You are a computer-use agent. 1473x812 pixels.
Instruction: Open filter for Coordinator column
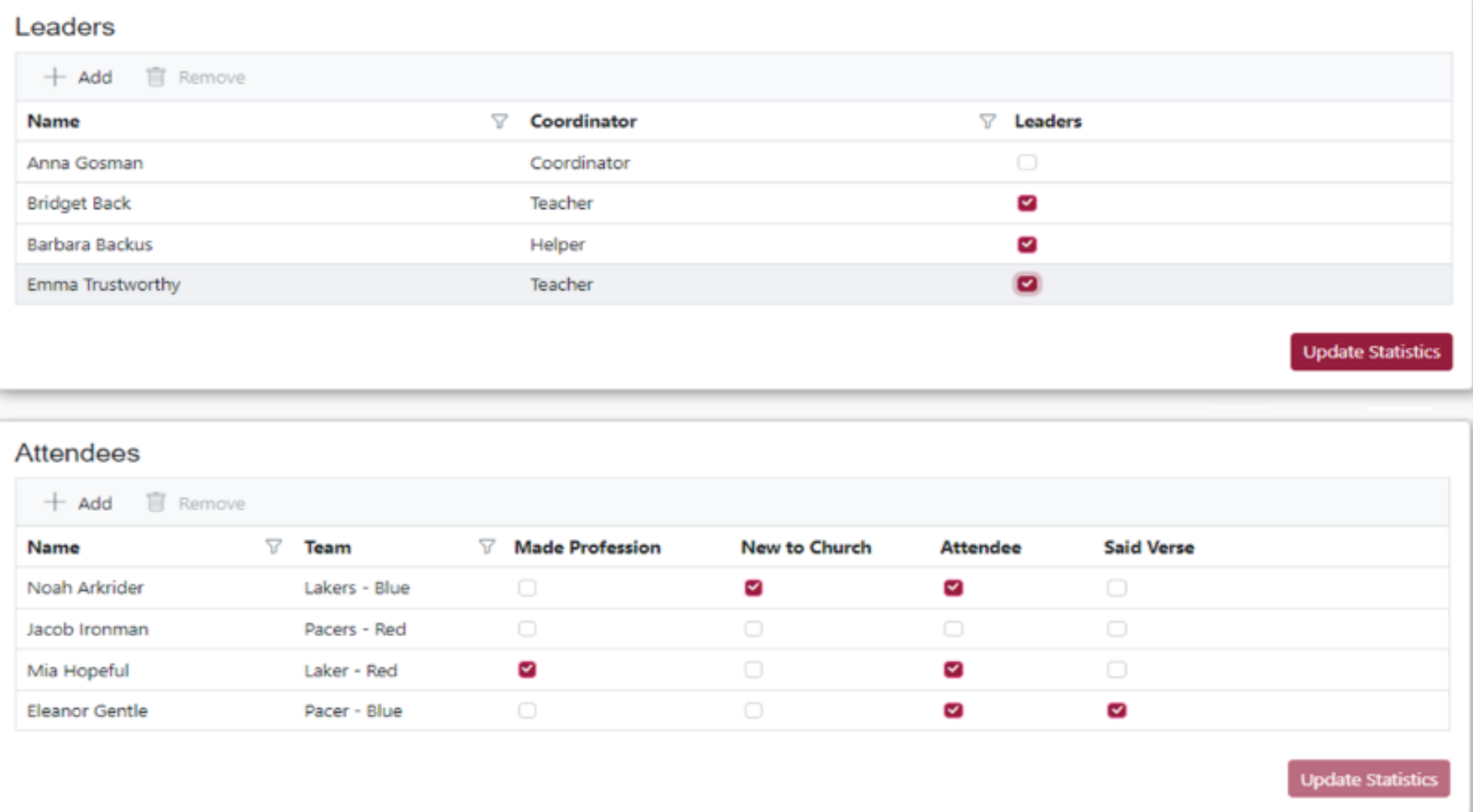[987, 122]
